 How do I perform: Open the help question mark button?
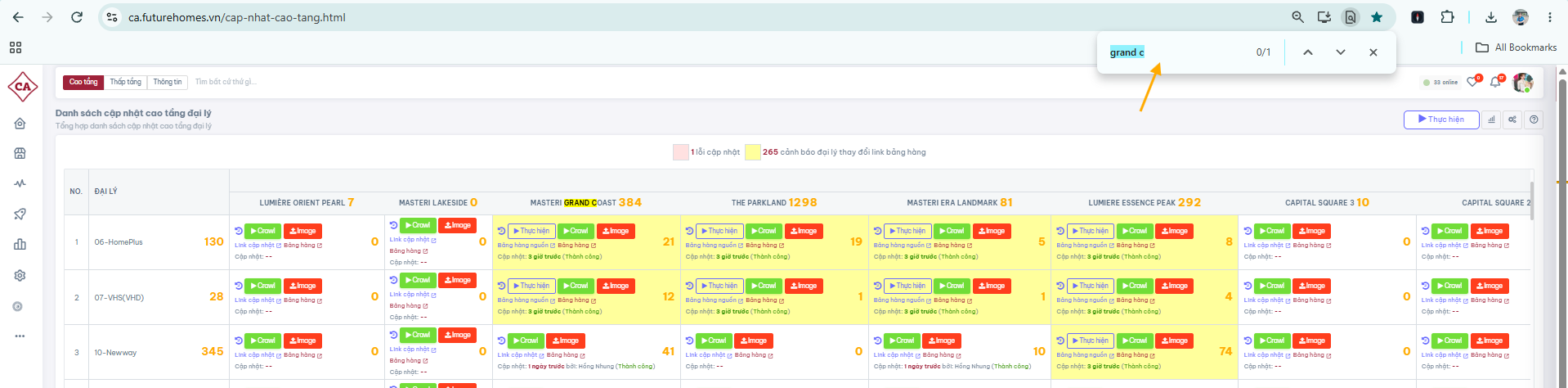pos(1534,120)
